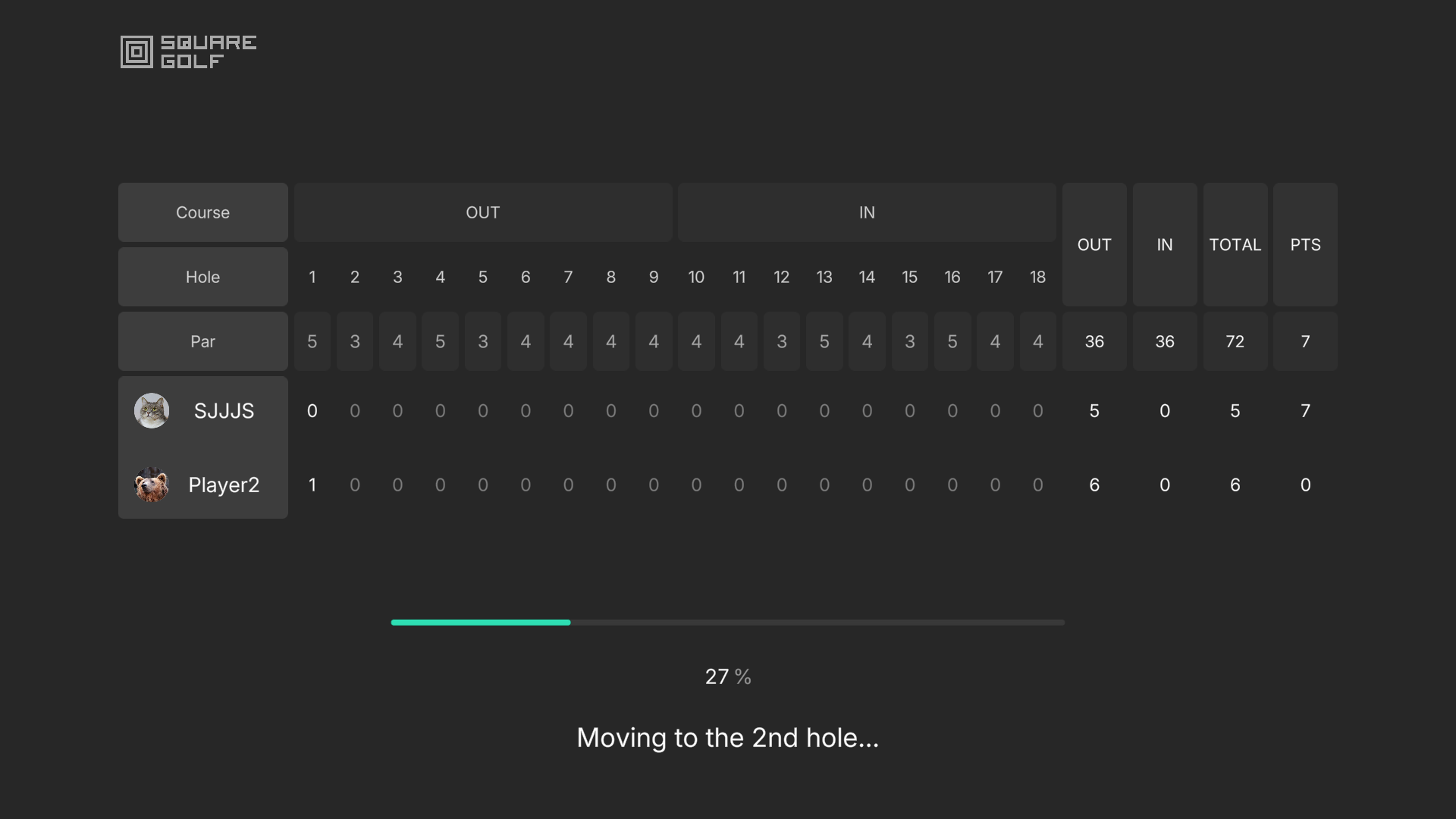Select the OUT front-nine header
The width and height of the screenshot is (1456, 819).
pos(483,212)
